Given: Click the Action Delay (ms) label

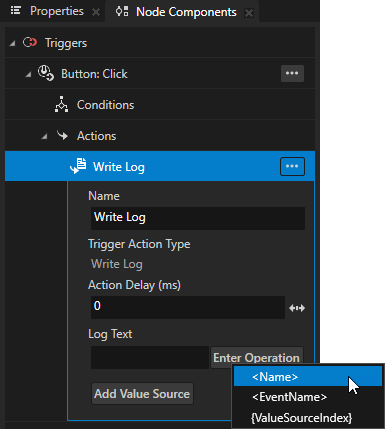Looking at the screenshot, I should 134,285.
